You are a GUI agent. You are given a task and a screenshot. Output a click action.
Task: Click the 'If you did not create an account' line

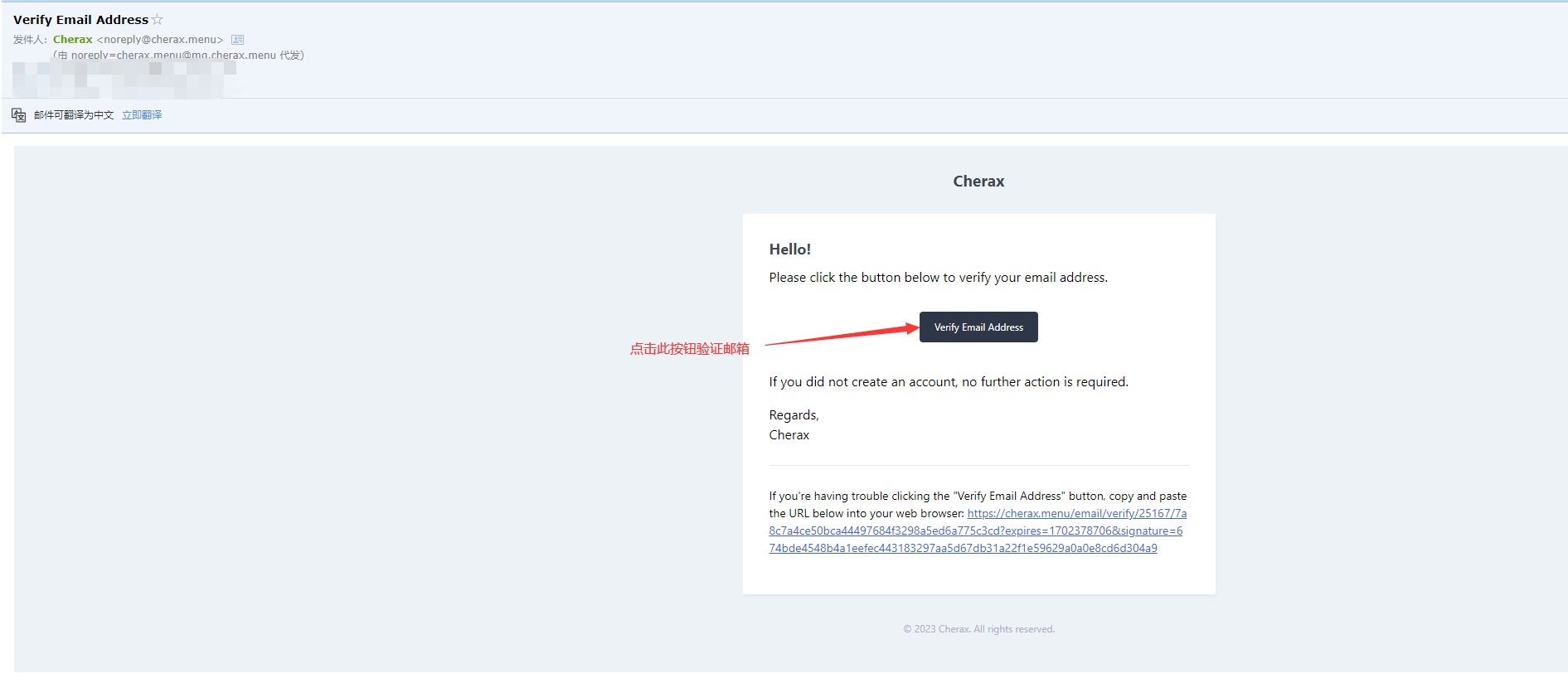(948, 382)
